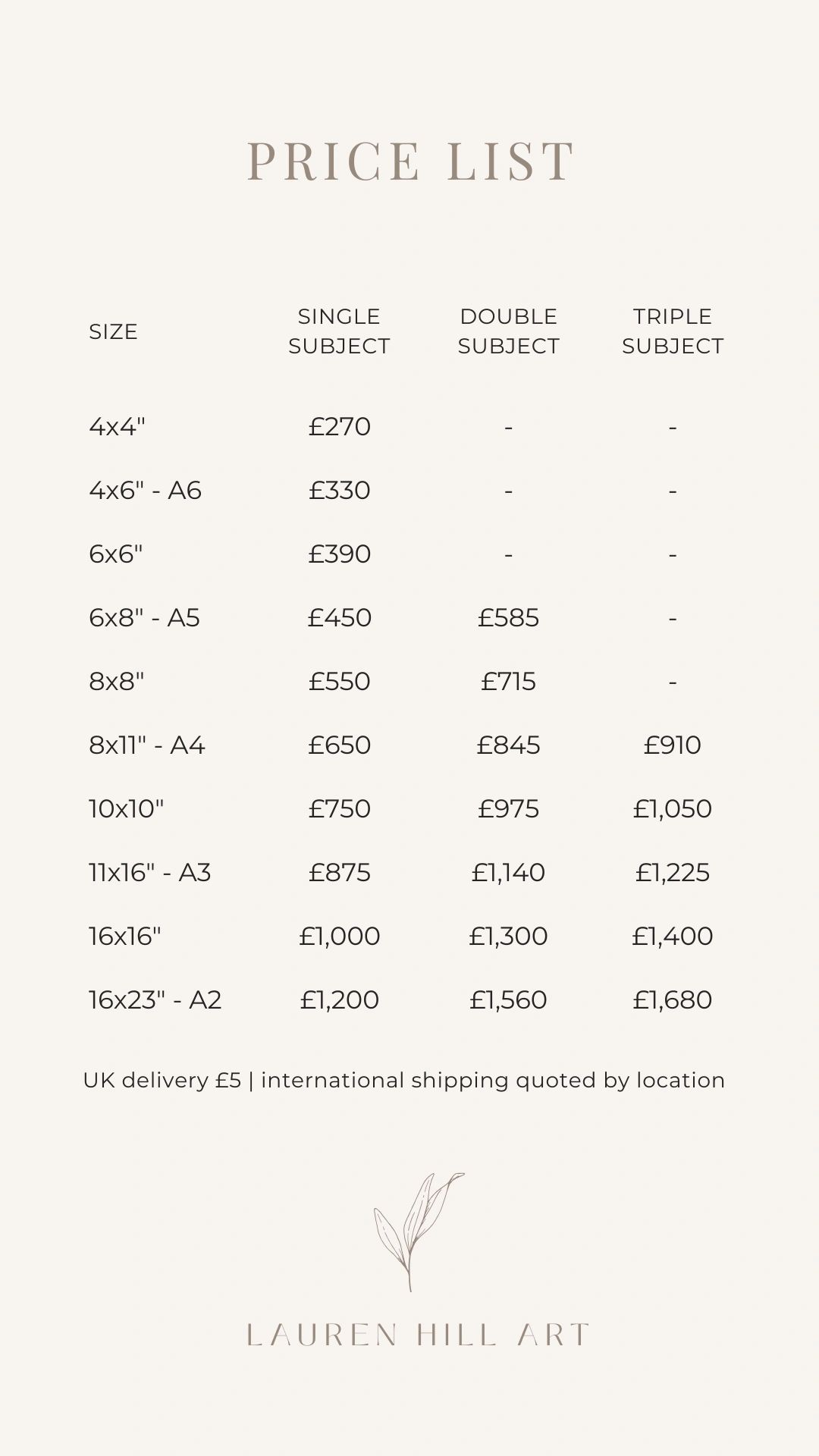Image resolution: width=819 pixels, height=1456 pixels.
Task: Click the £910 triple subject price
Action: (x=673, y=745)
